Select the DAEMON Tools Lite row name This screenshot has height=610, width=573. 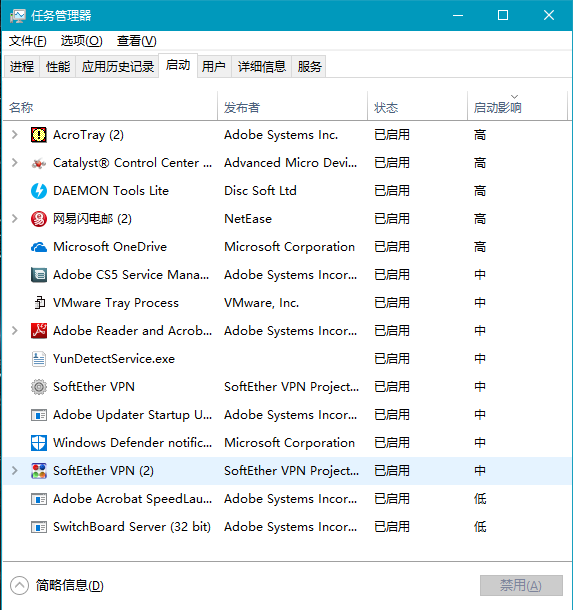pos(111,191)
